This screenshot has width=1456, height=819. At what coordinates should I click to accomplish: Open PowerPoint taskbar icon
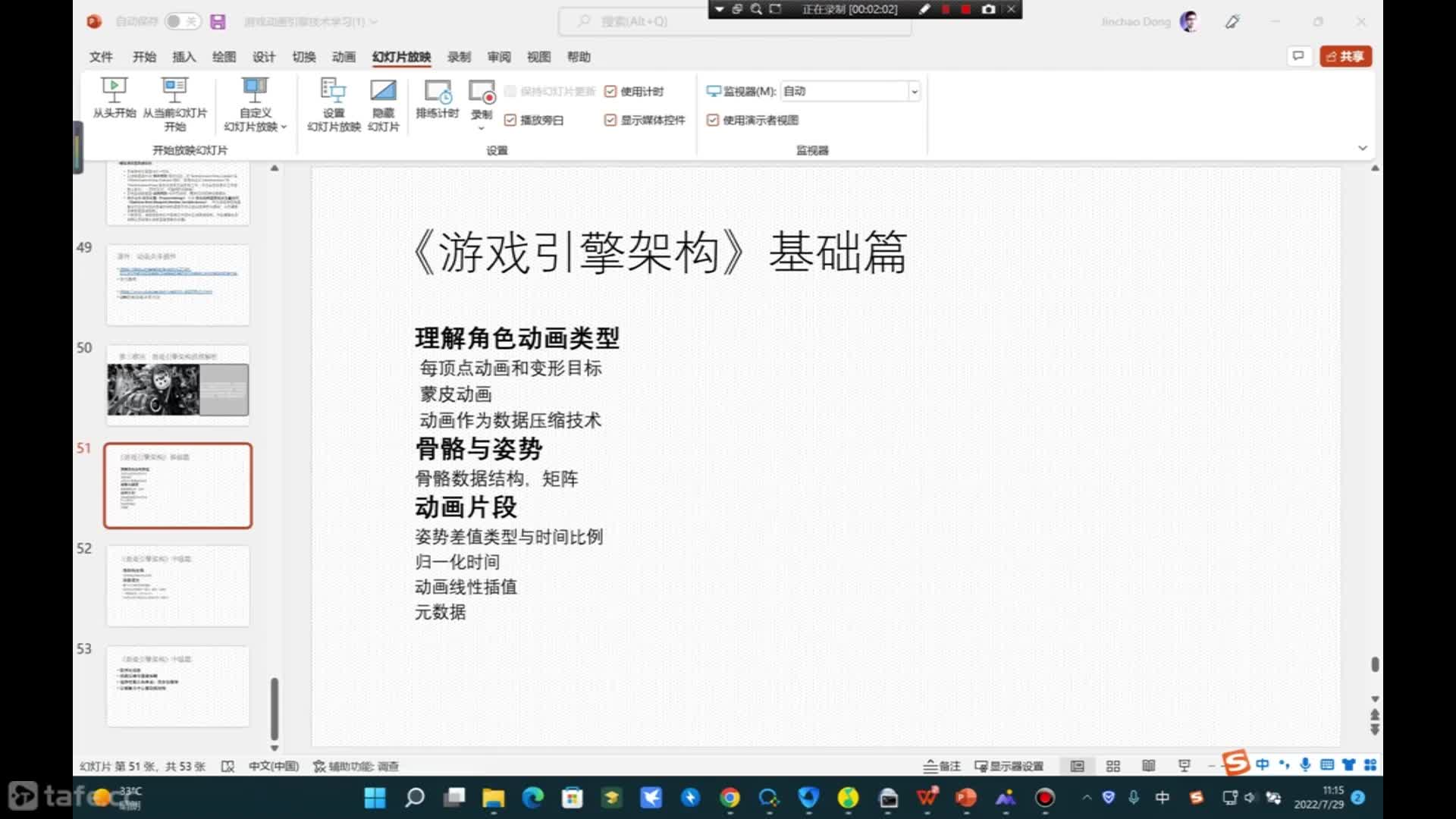[x=966, y=798]
